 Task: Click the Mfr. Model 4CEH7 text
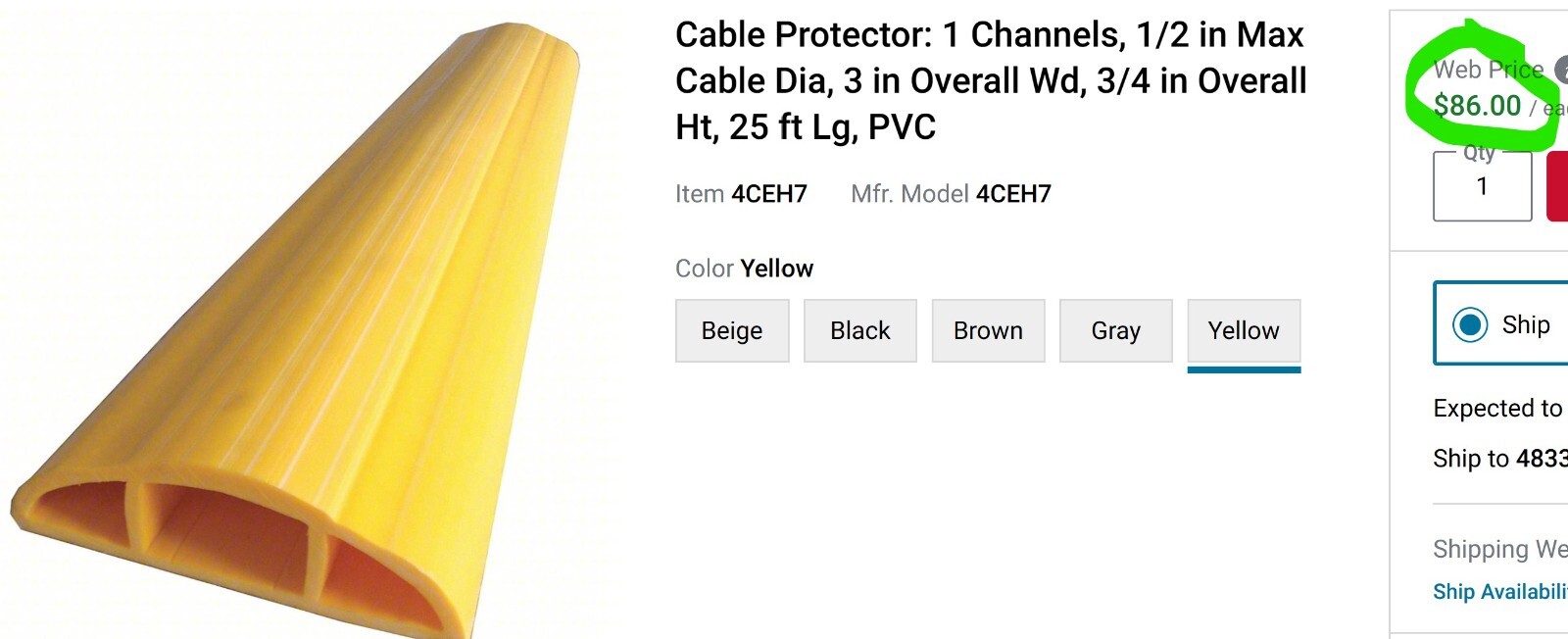click(951, 194)
